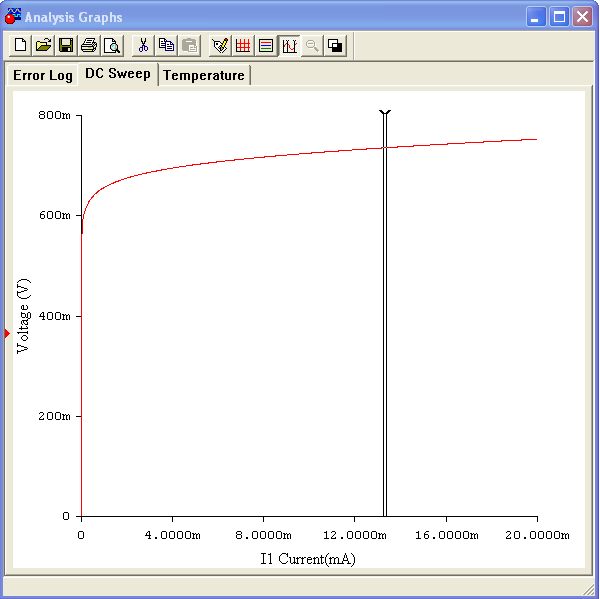Open the Temperature tab
Image resolution: width=600 pixels, height=599 pixels.
tap(204, 75)
